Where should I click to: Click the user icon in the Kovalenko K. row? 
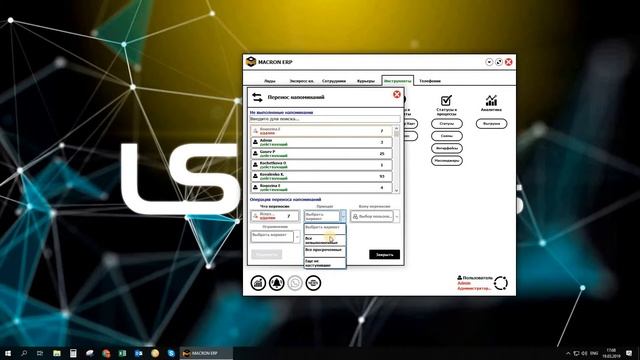tap(255, 176)
